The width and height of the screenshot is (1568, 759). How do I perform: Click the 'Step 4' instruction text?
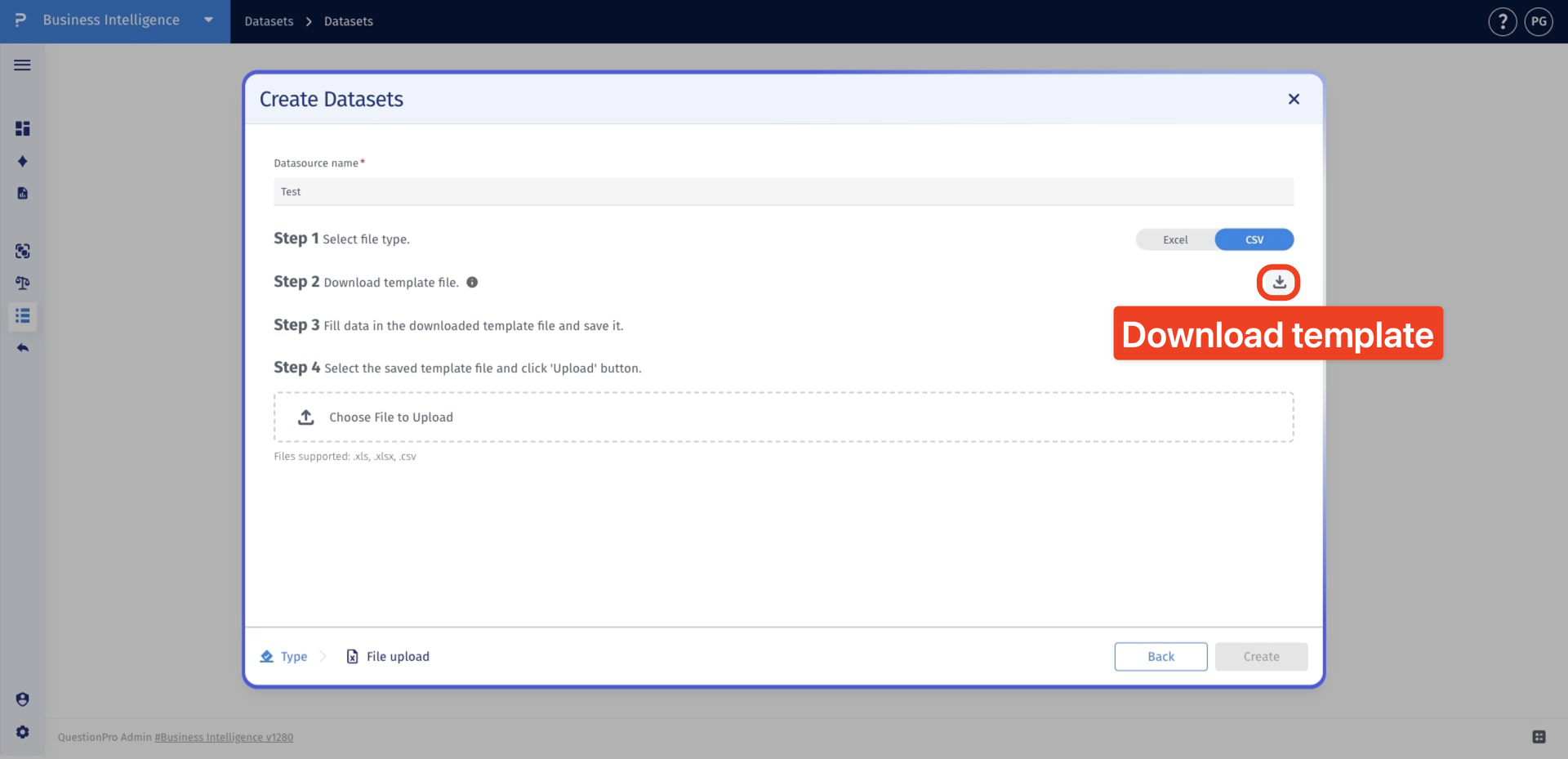click(457, 368)
